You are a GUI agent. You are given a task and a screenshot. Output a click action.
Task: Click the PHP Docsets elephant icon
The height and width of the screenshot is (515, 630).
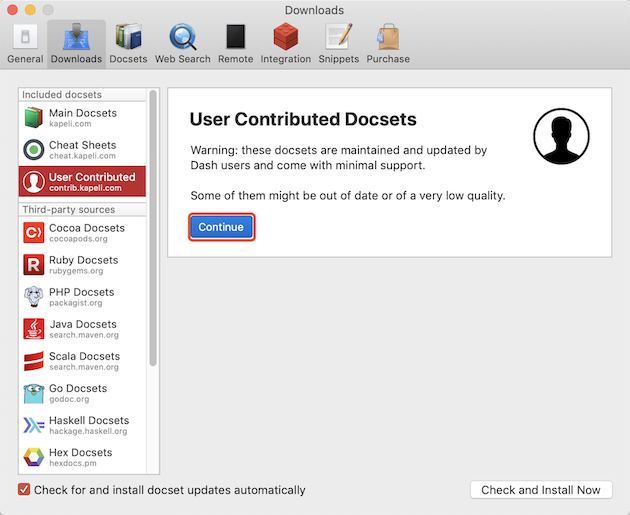coord(34,297)
